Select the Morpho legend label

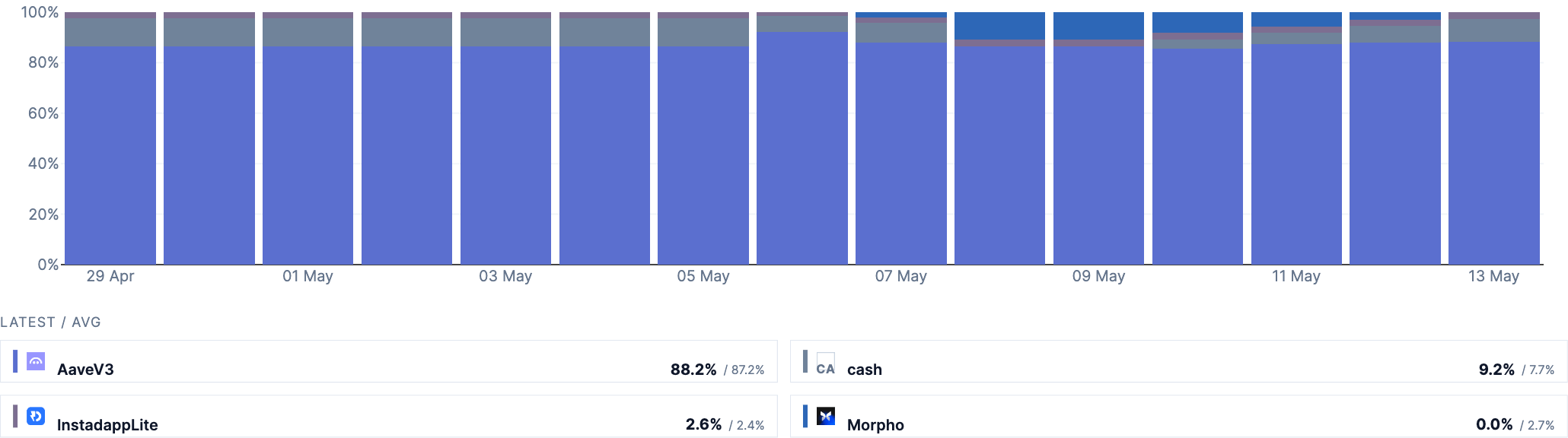(x=875, y=425)
